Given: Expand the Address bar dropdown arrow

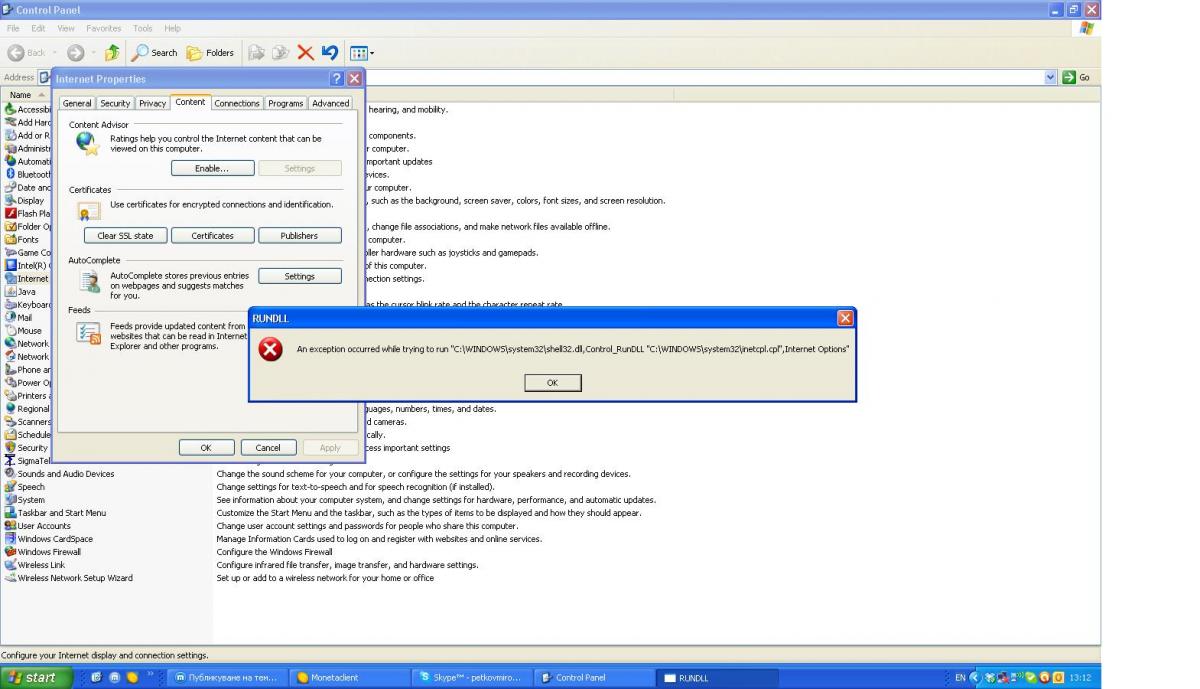Looking at the screenshot, I should (1050, 77).
